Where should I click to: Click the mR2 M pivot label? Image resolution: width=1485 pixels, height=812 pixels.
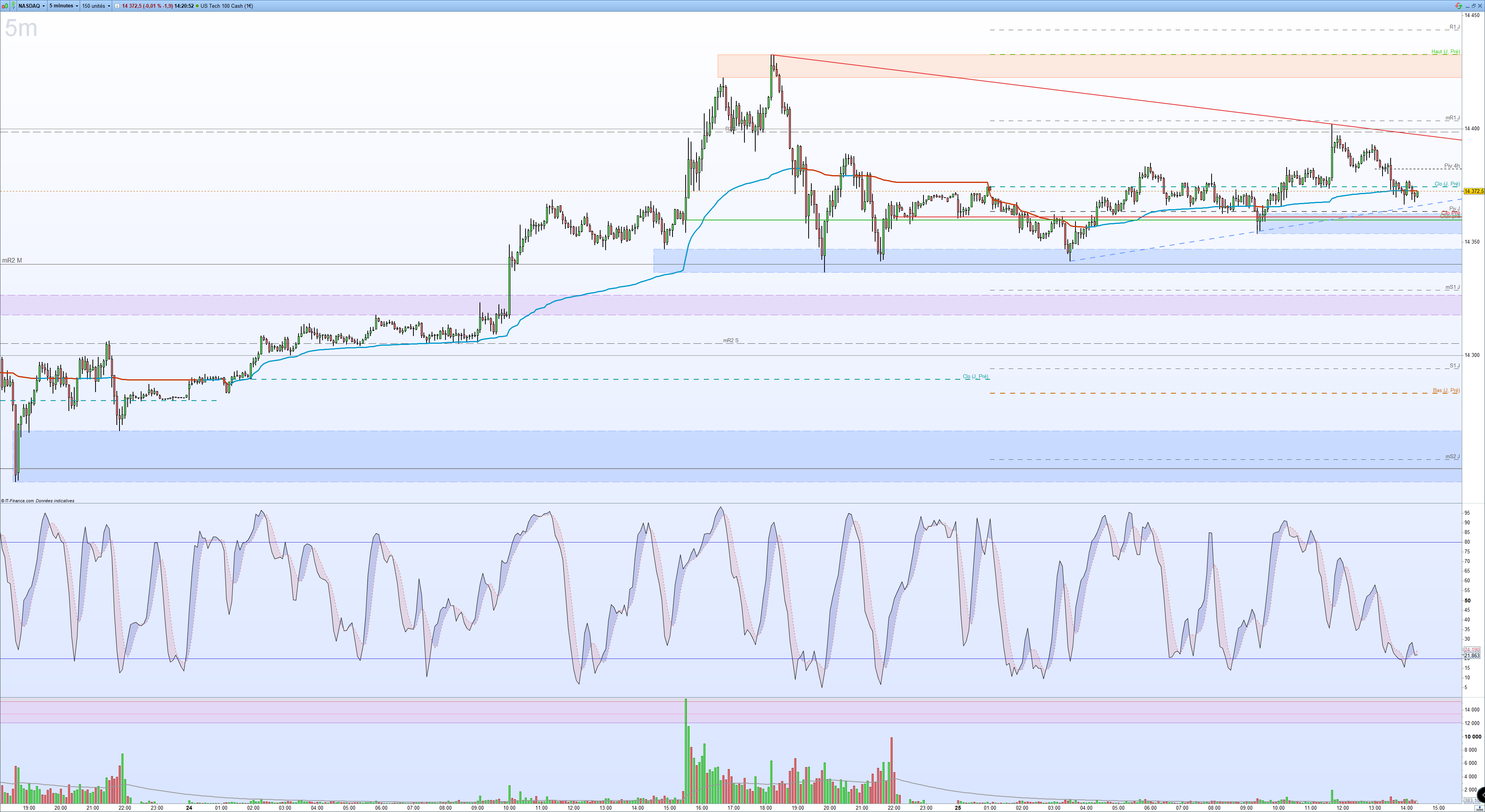pos(12,261)
